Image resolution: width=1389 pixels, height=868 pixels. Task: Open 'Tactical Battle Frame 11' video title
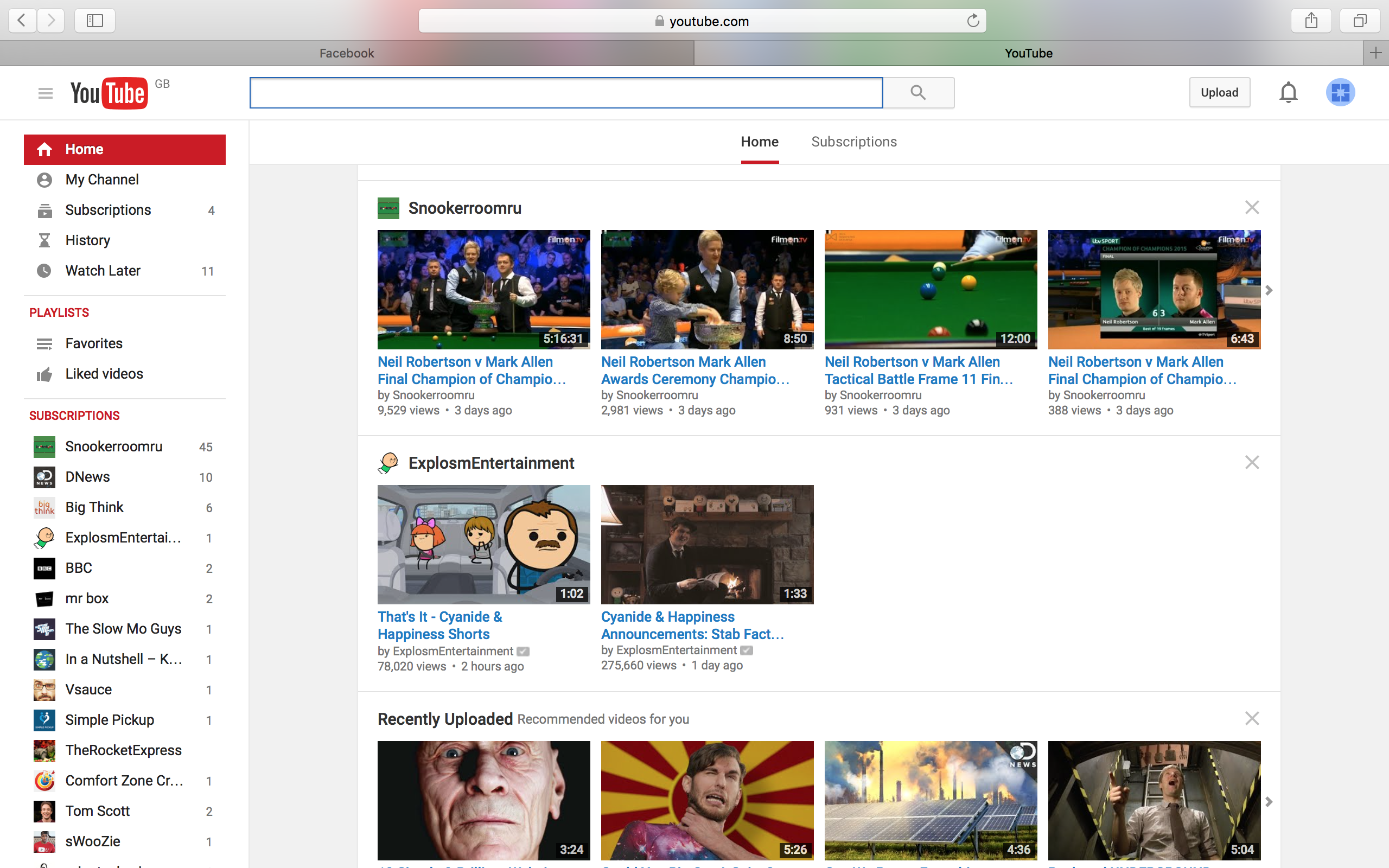click(919, 371)
